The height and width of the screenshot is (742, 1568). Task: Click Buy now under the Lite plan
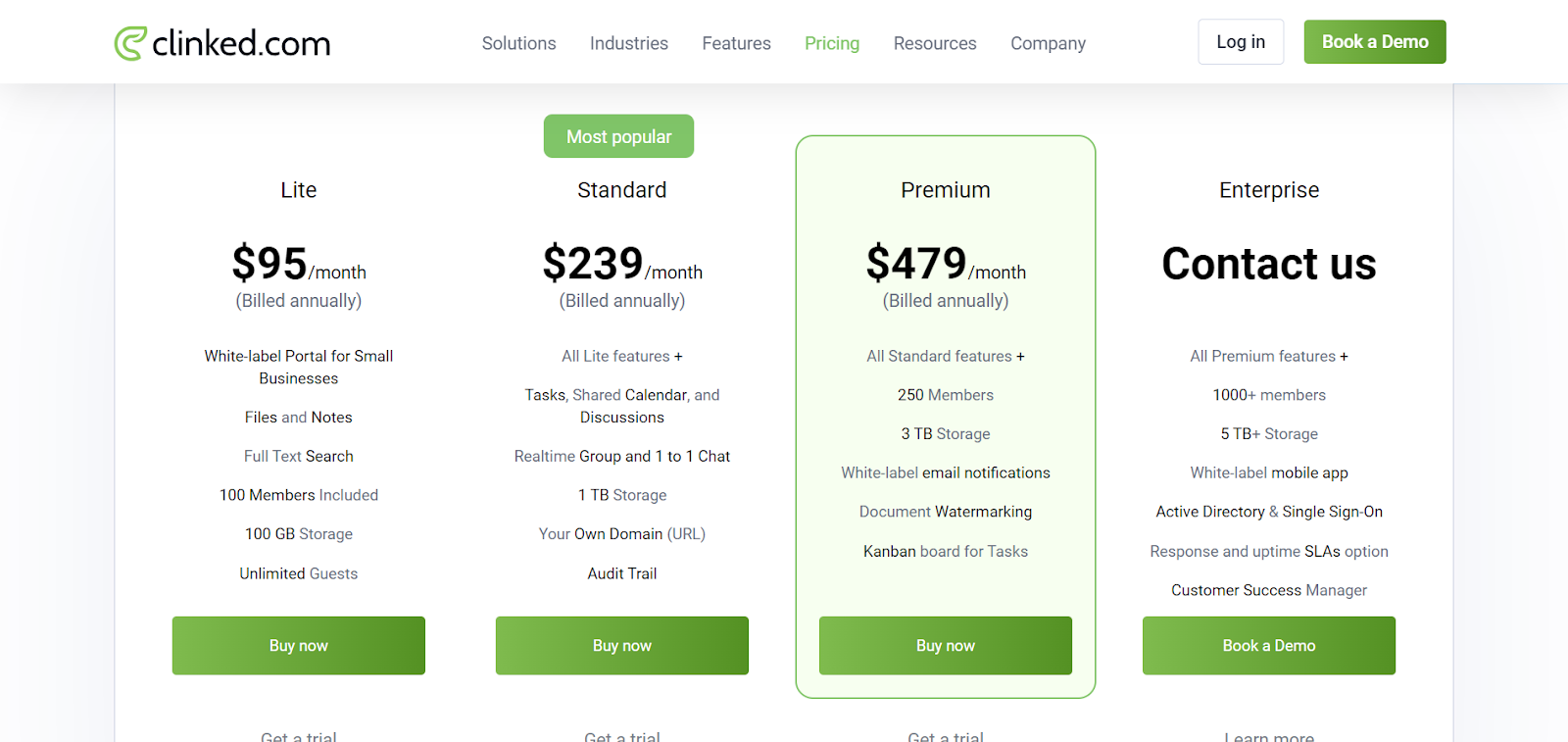click(x=298, y=645)
